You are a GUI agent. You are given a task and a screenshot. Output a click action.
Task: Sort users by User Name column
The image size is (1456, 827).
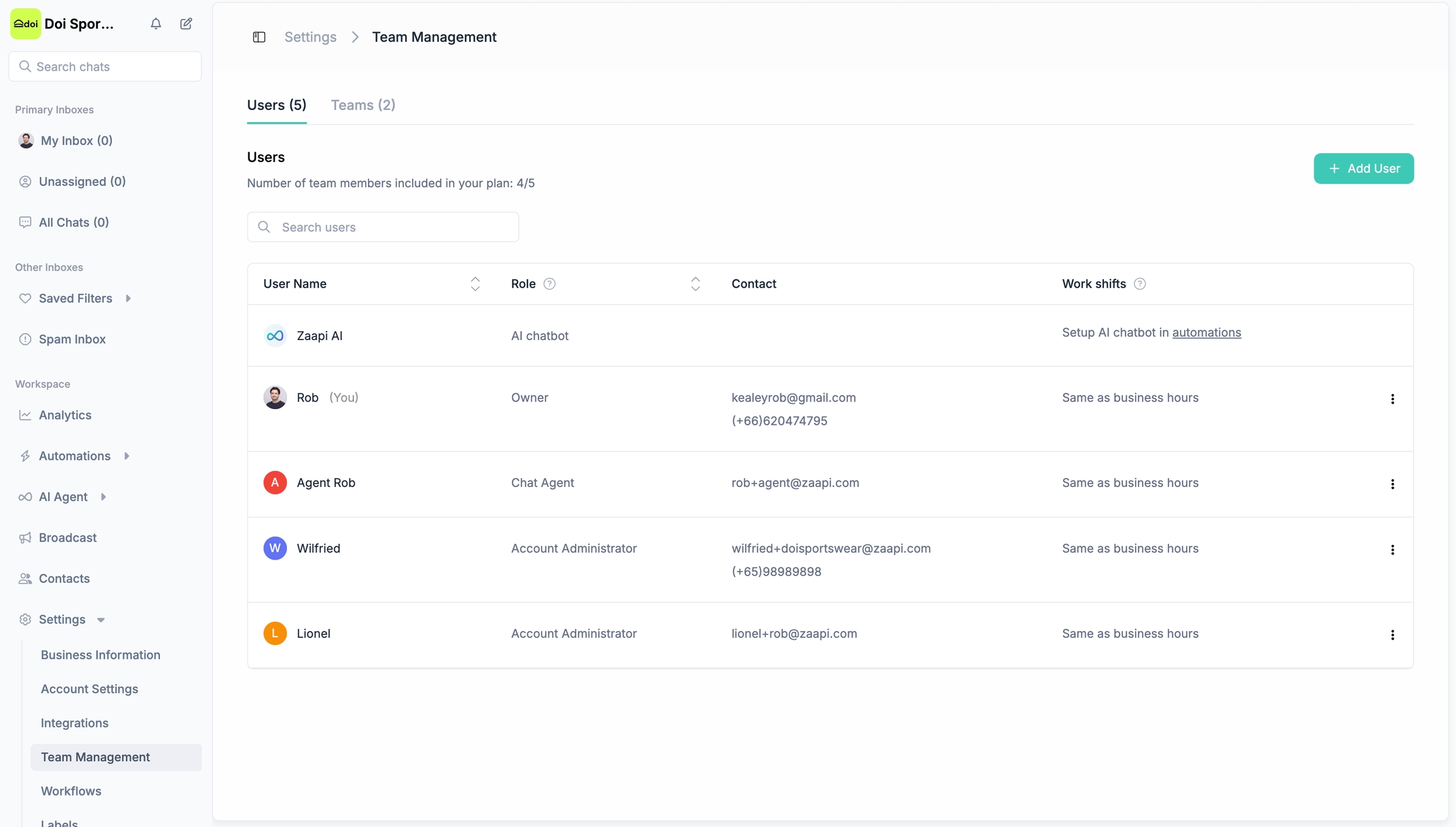(x=475, y=284)
